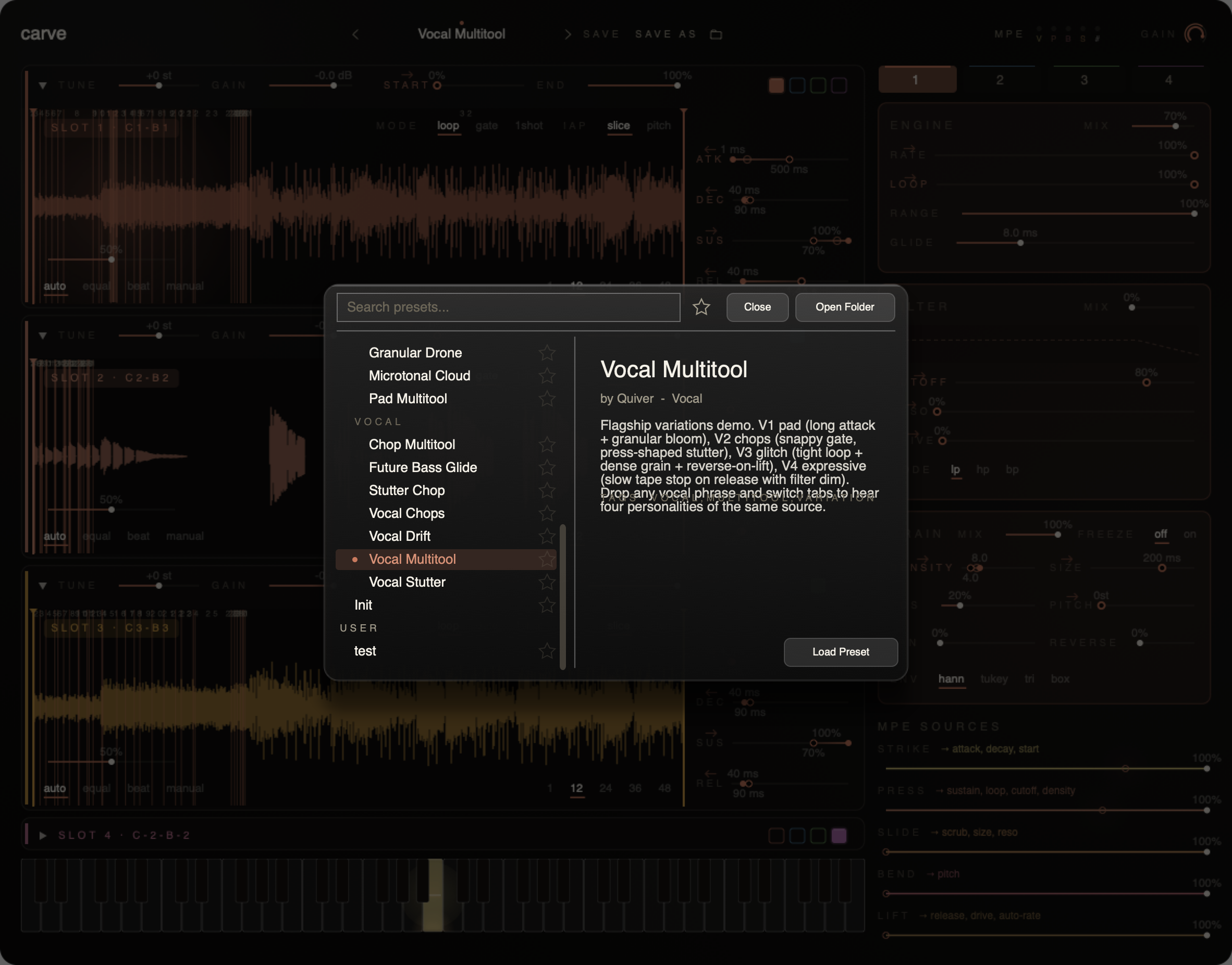
Task: Switch to variation tab 1
Action: pyautogui.click(x=917, y=79)
